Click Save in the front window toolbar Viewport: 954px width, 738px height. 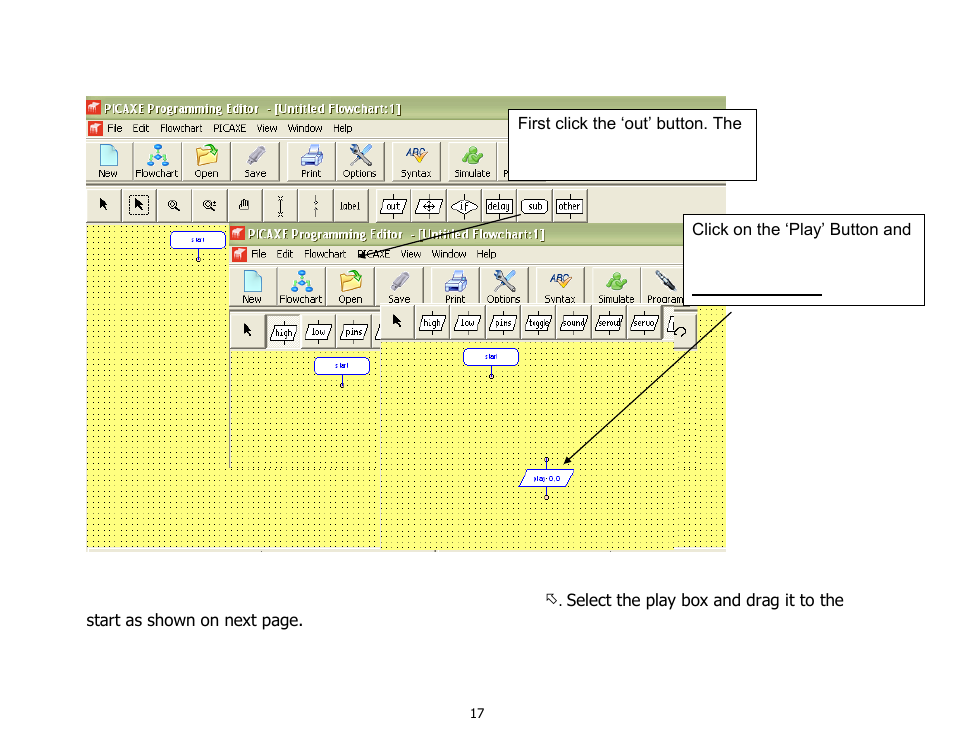pos(399,287)
